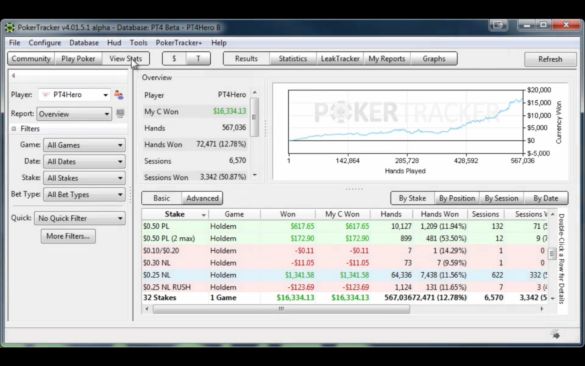Sort by the Won column header

(288, 214)
